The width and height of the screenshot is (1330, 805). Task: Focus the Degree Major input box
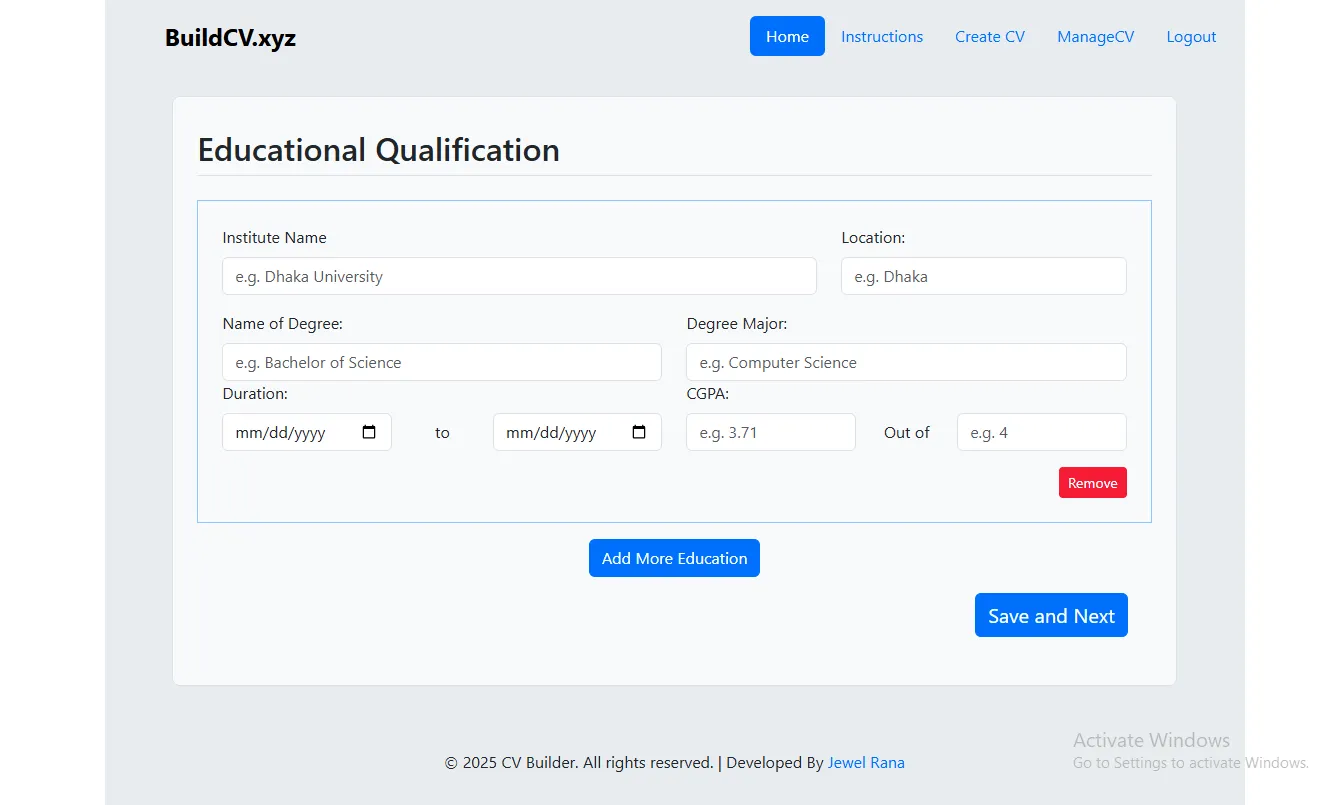[x=905, y=362]
